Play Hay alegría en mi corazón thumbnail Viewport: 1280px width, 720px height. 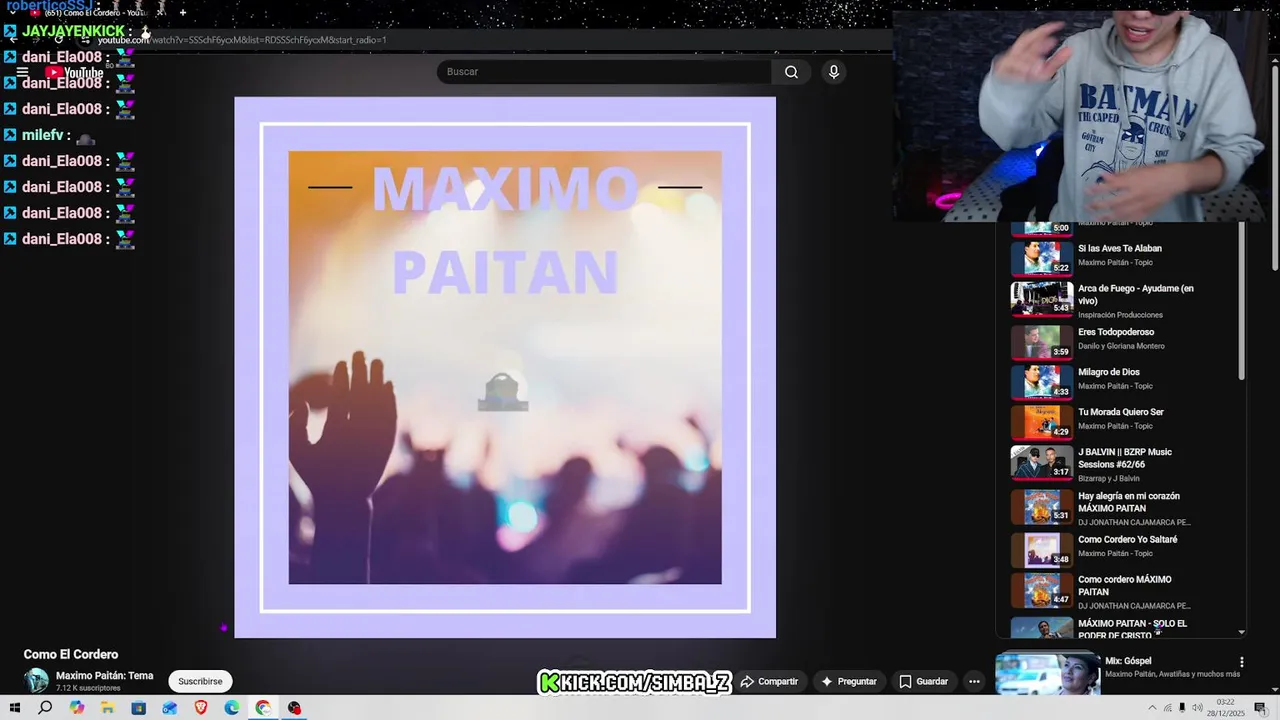coord(1041,505)
